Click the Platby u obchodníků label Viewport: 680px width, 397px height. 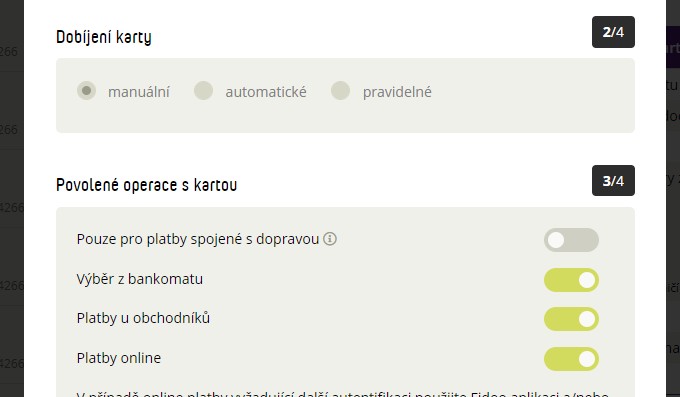pyautogui.click(x=143, y=318)
